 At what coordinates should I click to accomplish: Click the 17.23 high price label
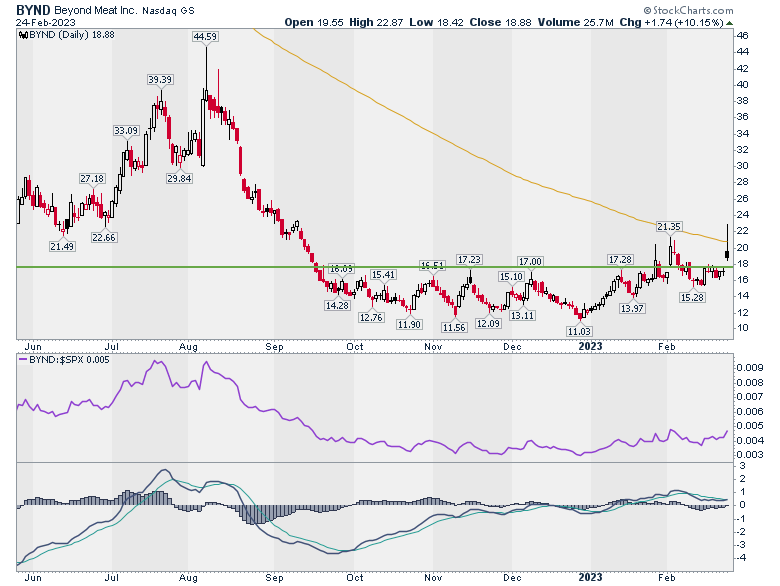[470, 260]
